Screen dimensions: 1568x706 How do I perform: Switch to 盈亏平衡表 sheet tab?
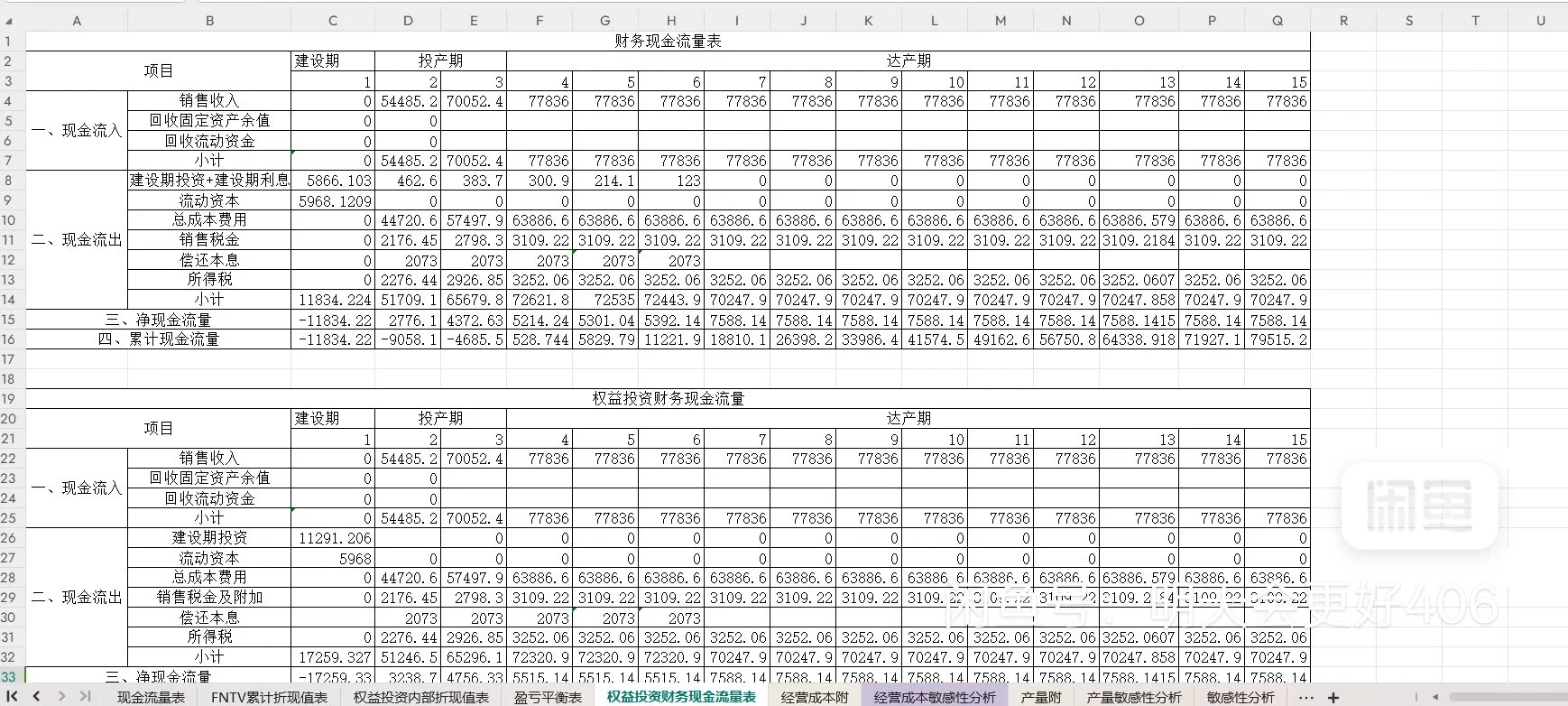[x=548, y=697]
